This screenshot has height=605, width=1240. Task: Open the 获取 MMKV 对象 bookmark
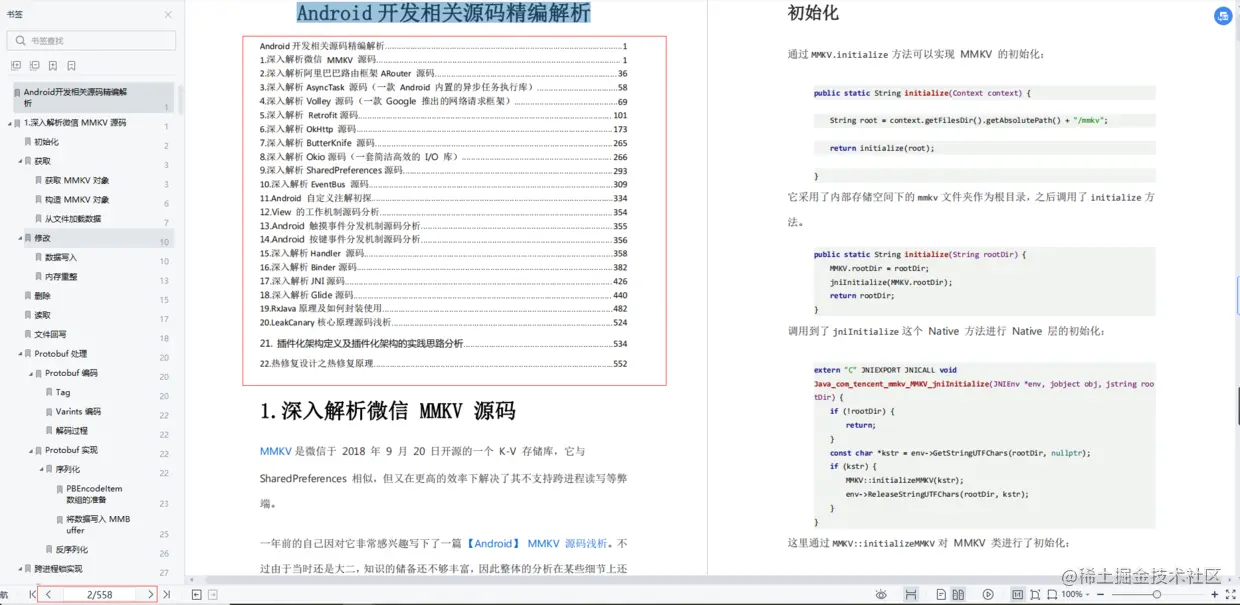(x=77, y=181)
